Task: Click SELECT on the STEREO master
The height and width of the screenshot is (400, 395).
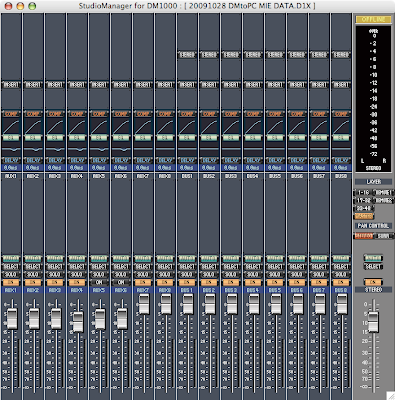Action: tap(373, 267)
